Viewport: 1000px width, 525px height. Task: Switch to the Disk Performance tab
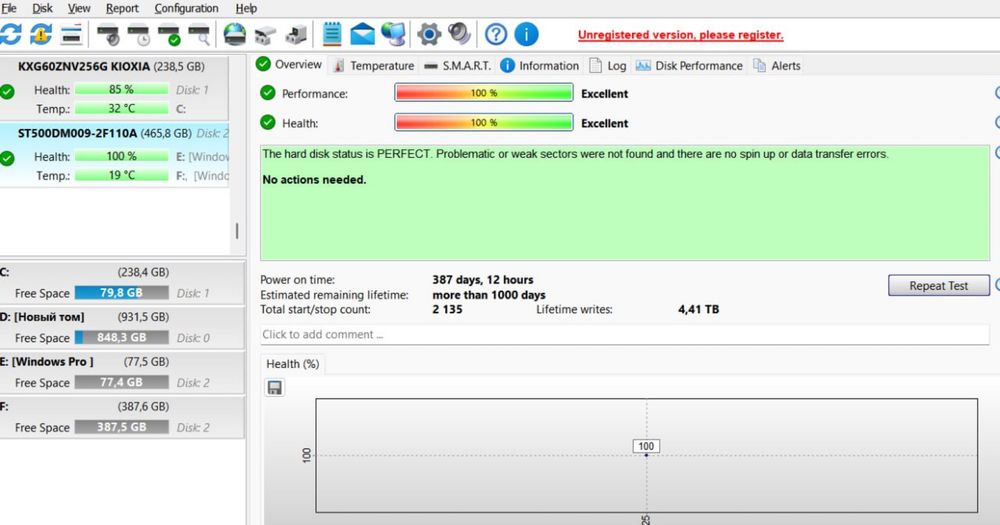pyautogui.click(x=689, y=65)
